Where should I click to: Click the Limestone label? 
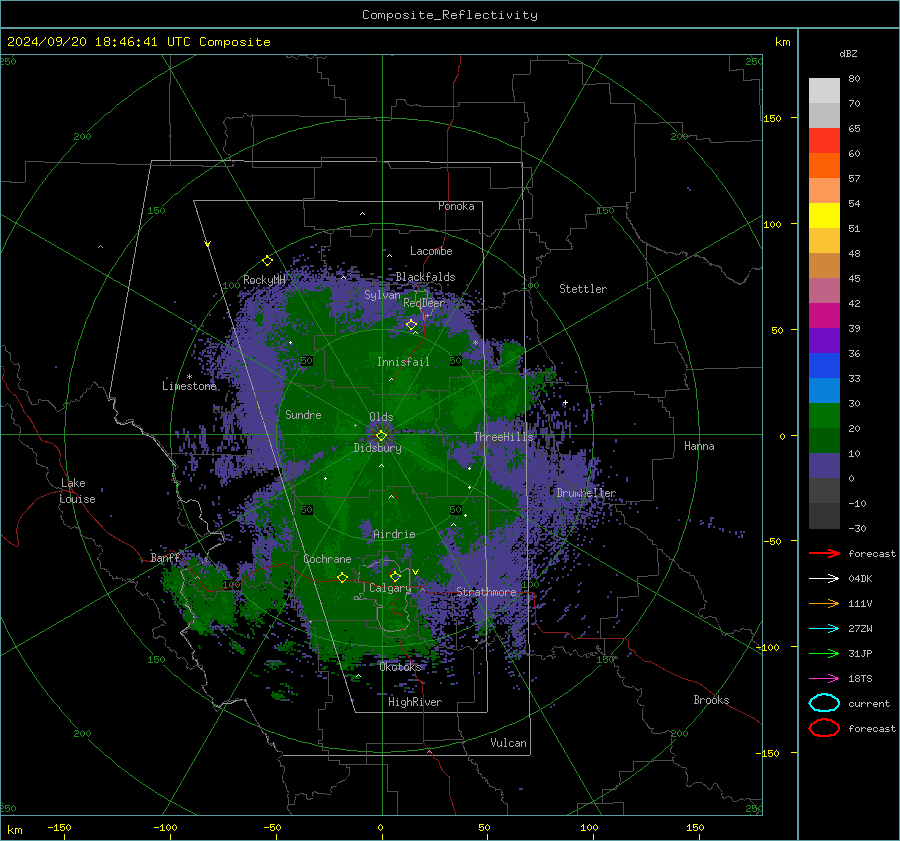[x=189, y=386]
